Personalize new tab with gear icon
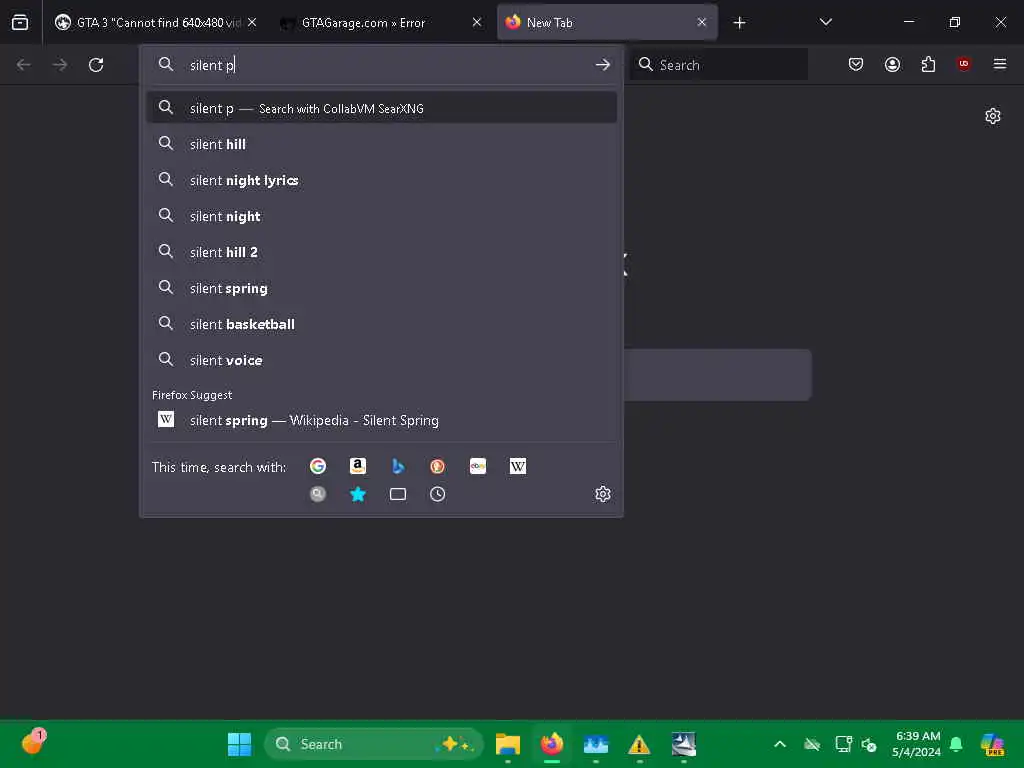The image size is (1024, 768). click(993, 116)
